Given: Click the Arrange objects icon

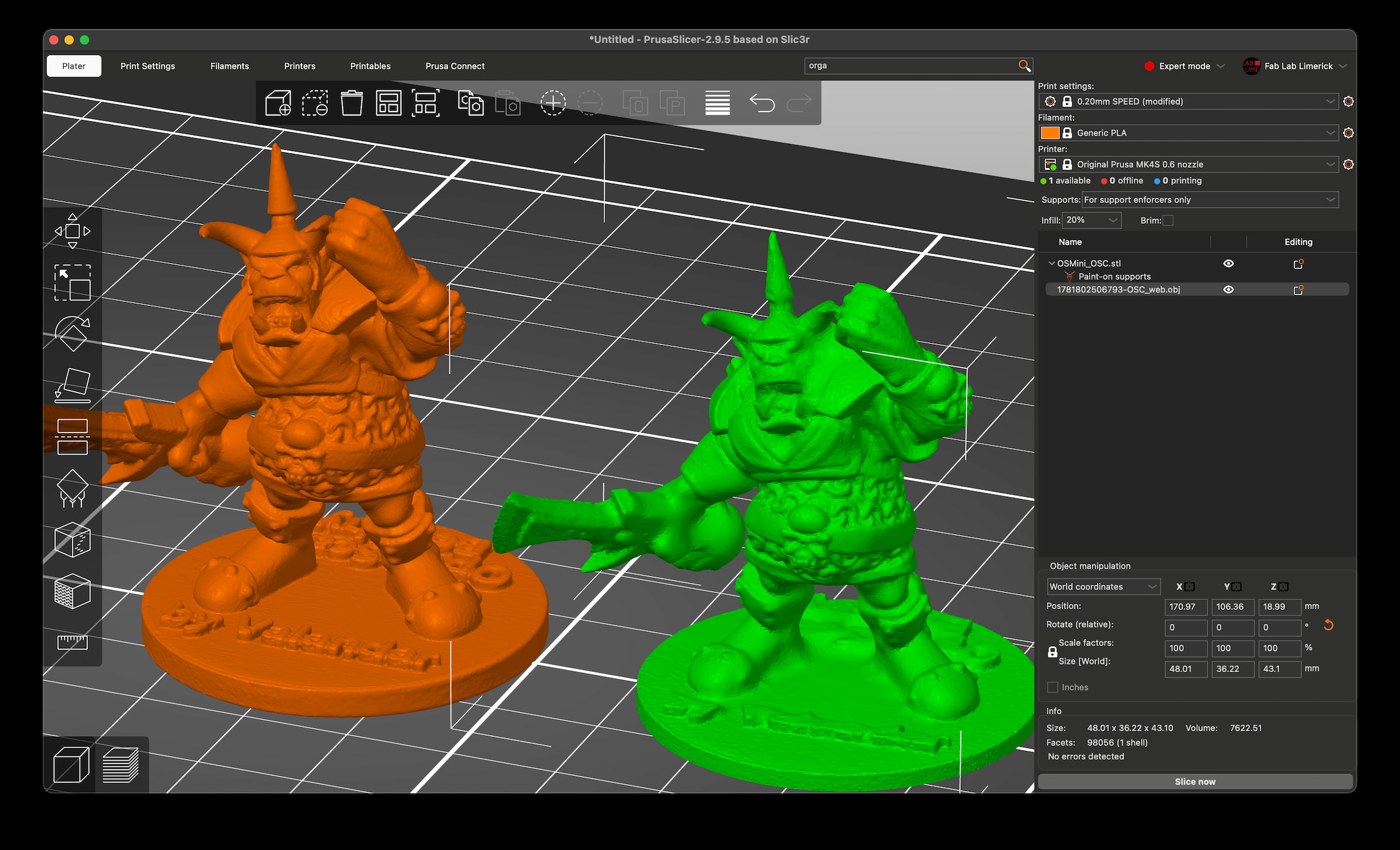Looking at the screenshot, I should (x=388, y=103).
